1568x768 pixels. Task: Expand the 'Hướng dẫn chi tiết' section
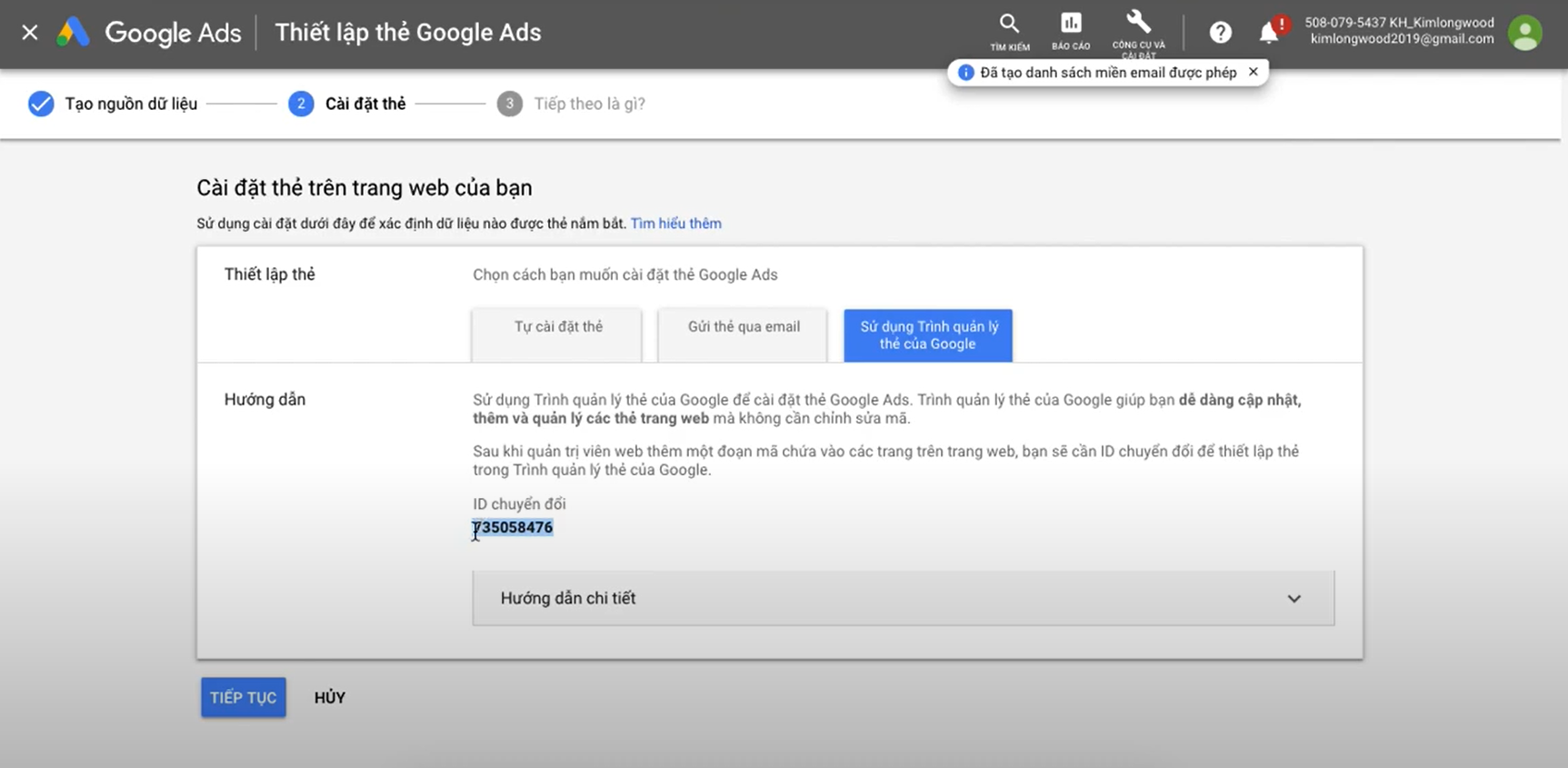click(x=904, y=598)
